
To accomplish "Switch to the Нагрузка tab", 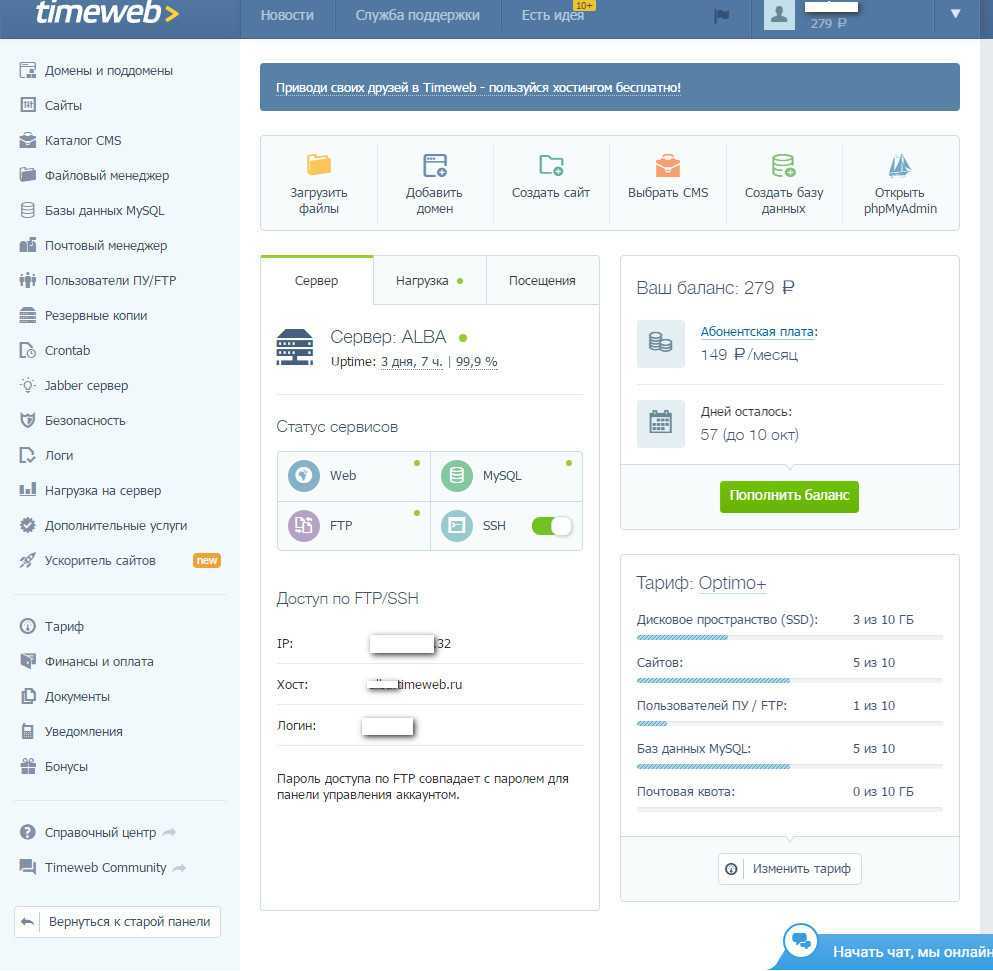I will [429, 281].
